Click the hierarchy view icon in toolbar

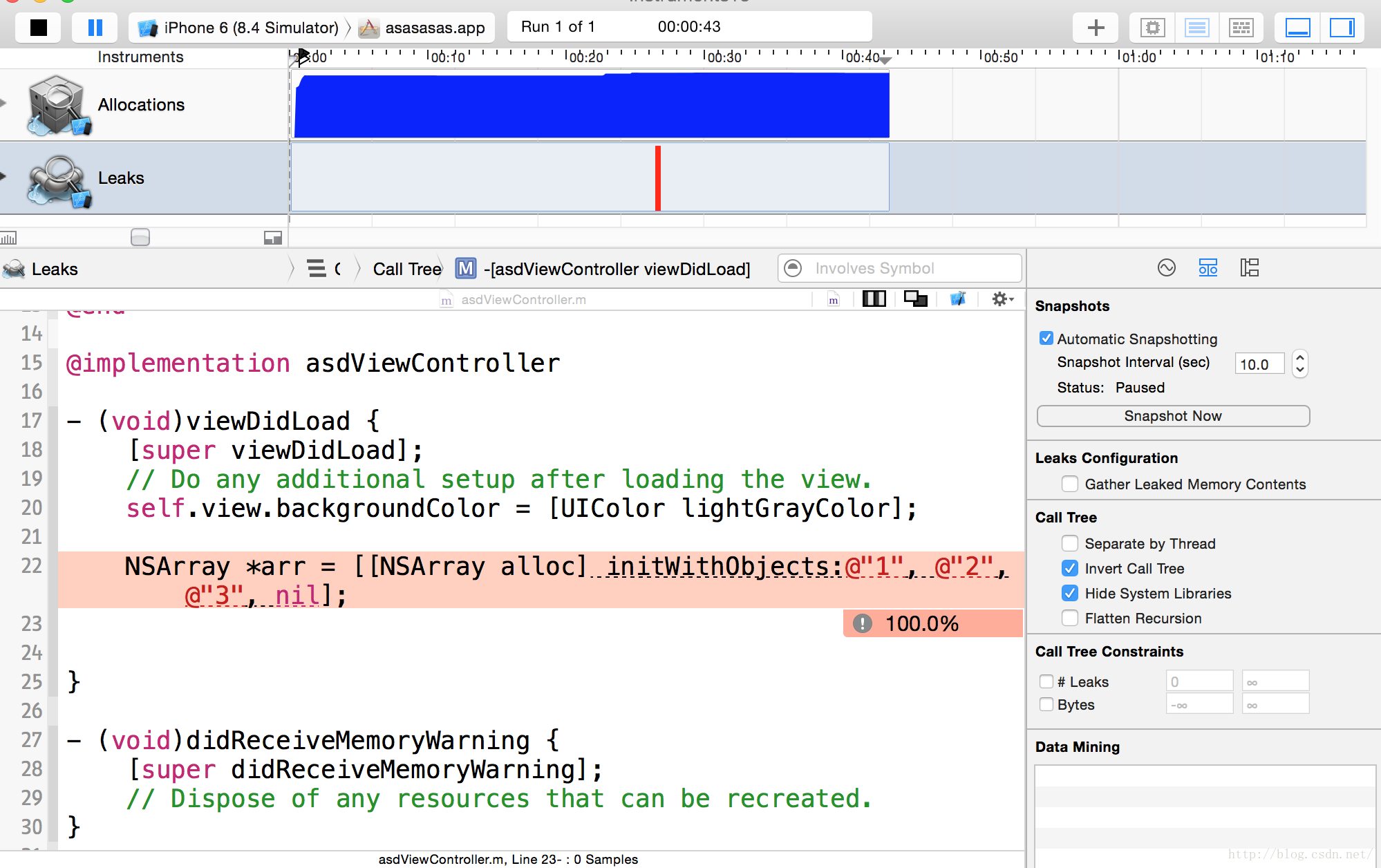point(1249,267)
